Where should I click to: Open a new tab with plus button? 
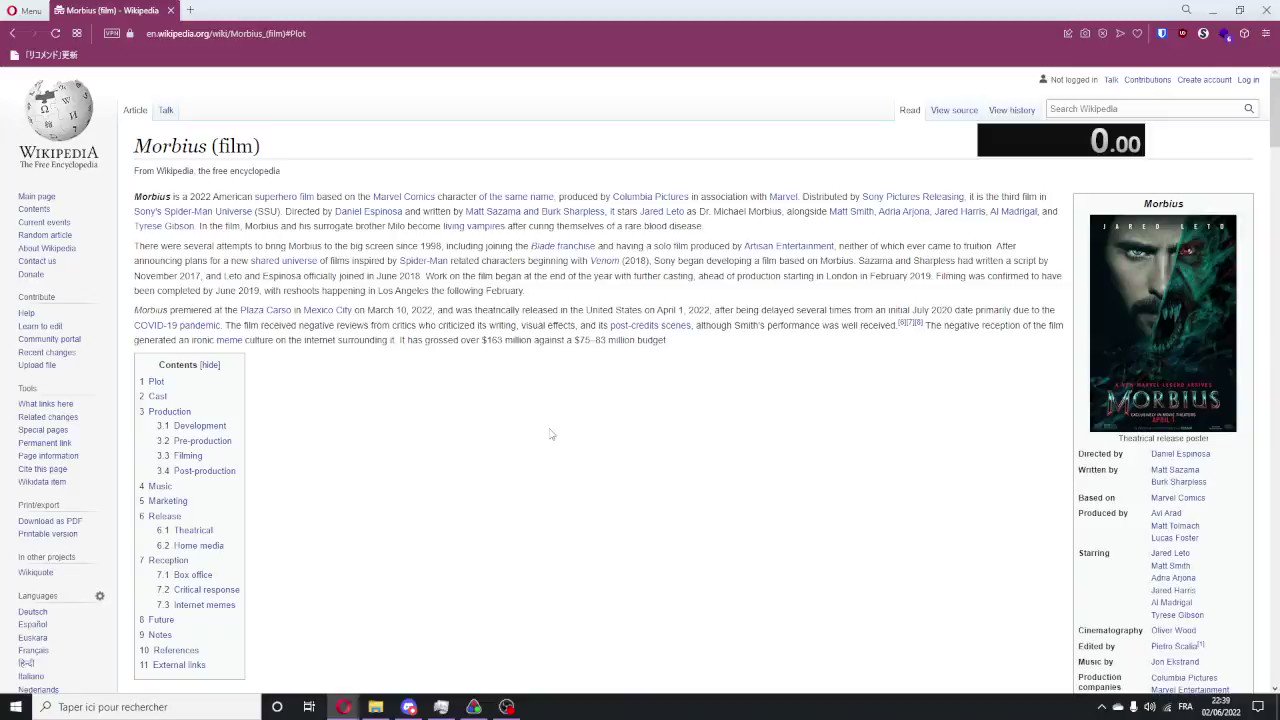pyautogui.click(x=190, y=10)
